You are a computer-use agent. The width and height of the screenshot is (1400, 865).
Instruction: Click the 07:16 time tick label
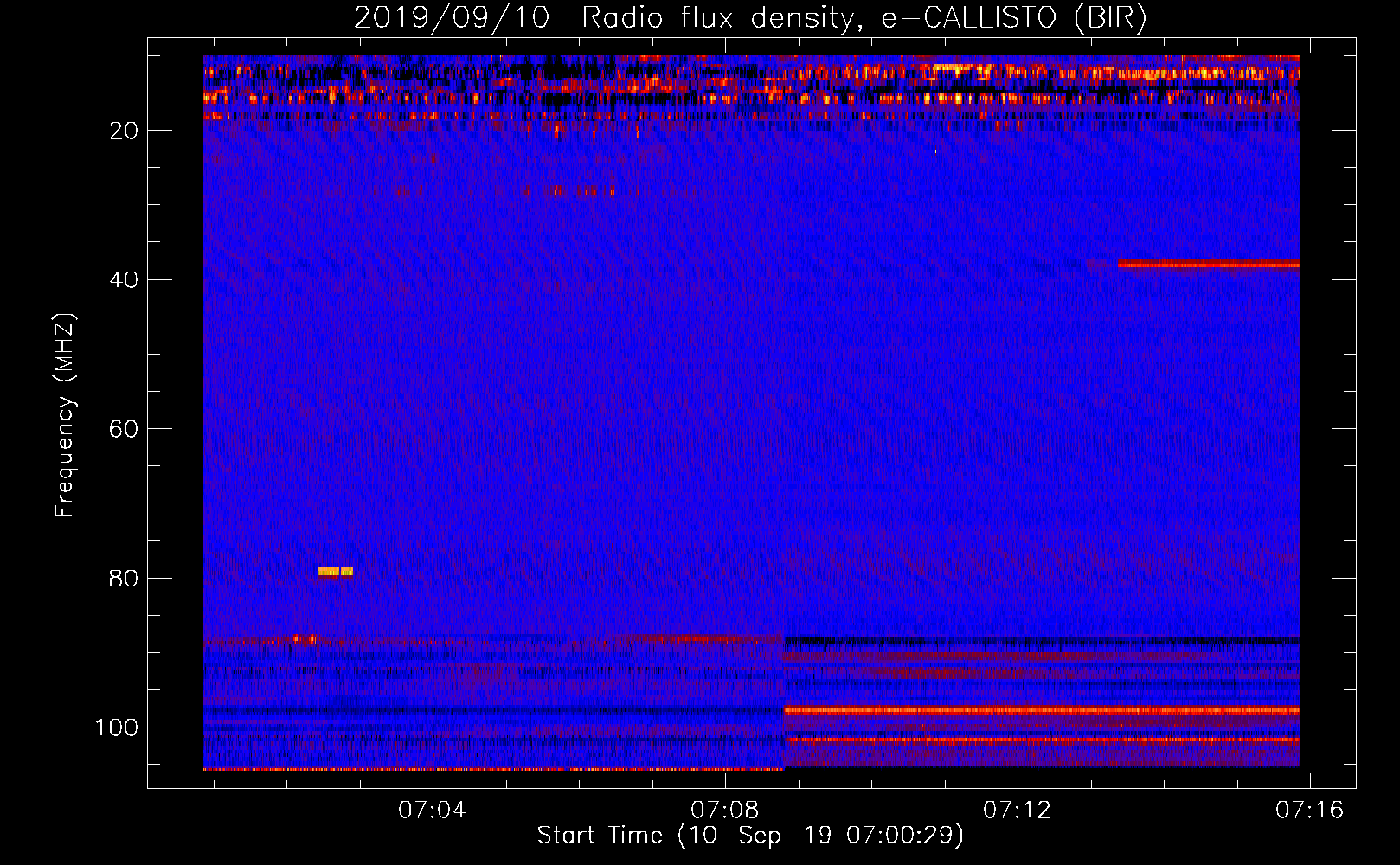coord(1309,811)
